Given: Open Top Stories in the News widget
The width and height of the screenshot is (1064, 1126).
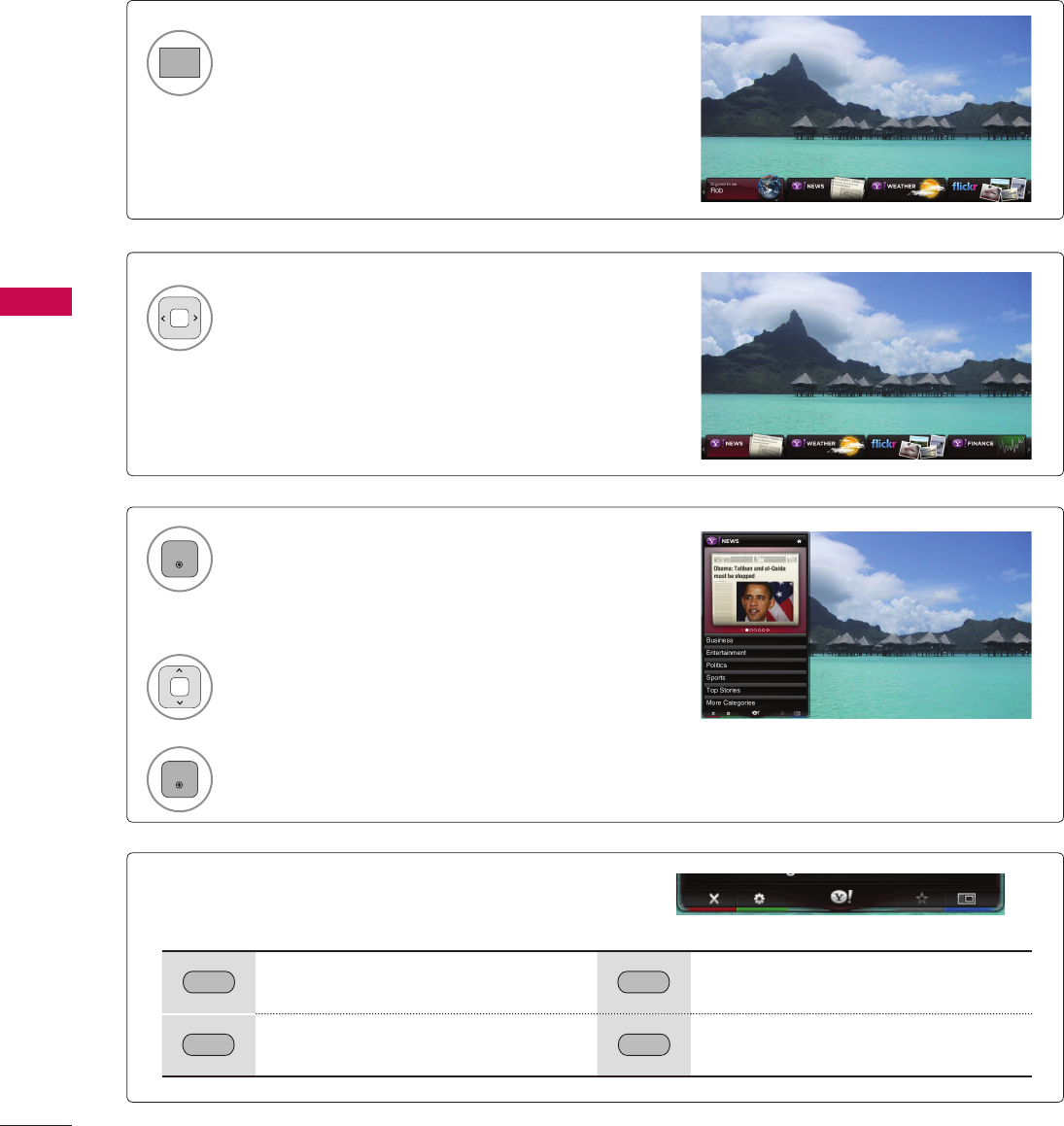Looking at the screenshot, I should (x=755, y=690).
